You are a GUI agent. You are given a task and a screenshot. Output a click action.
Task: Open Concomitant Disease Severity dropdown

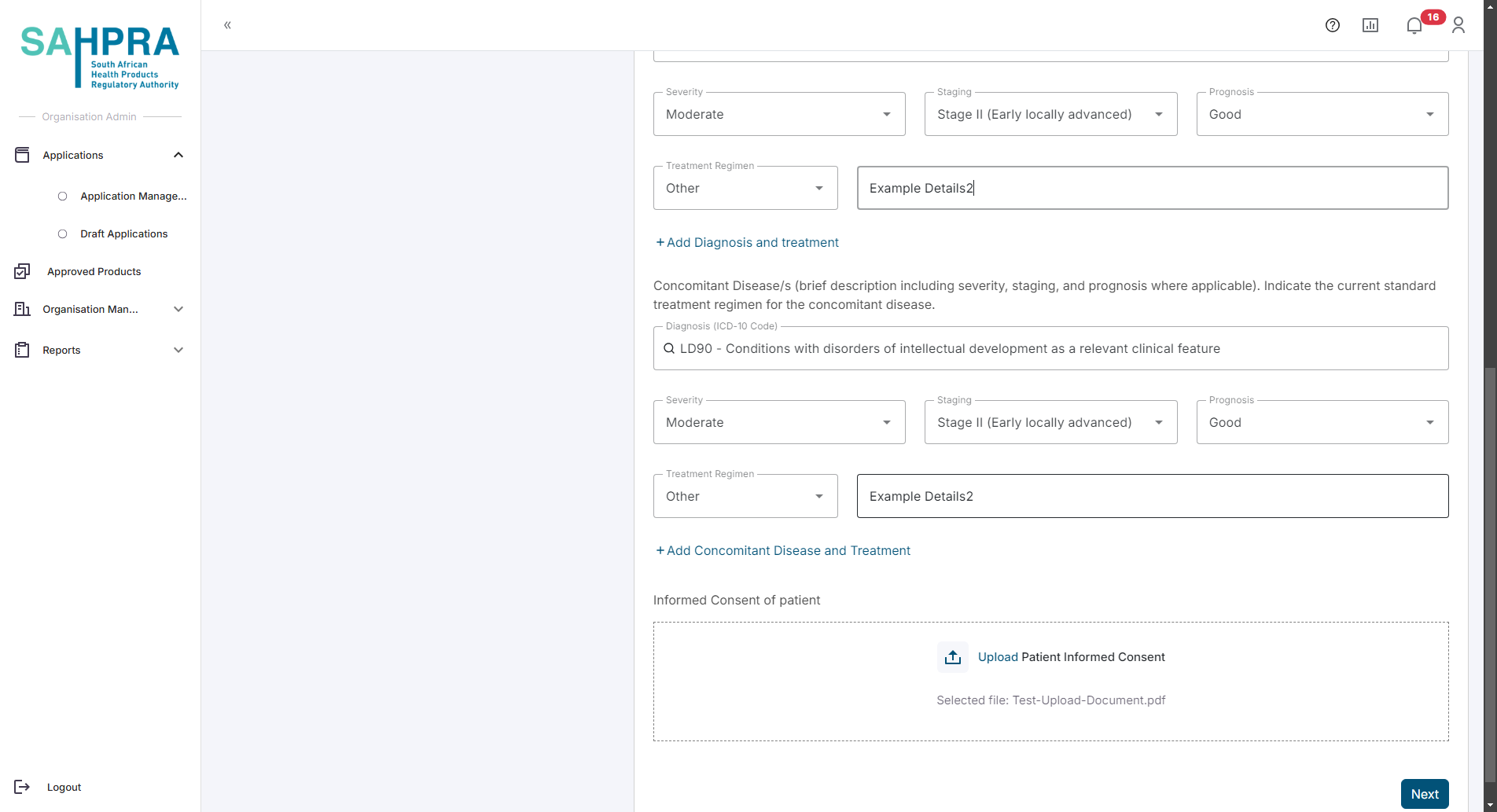[x=778, y=422]
